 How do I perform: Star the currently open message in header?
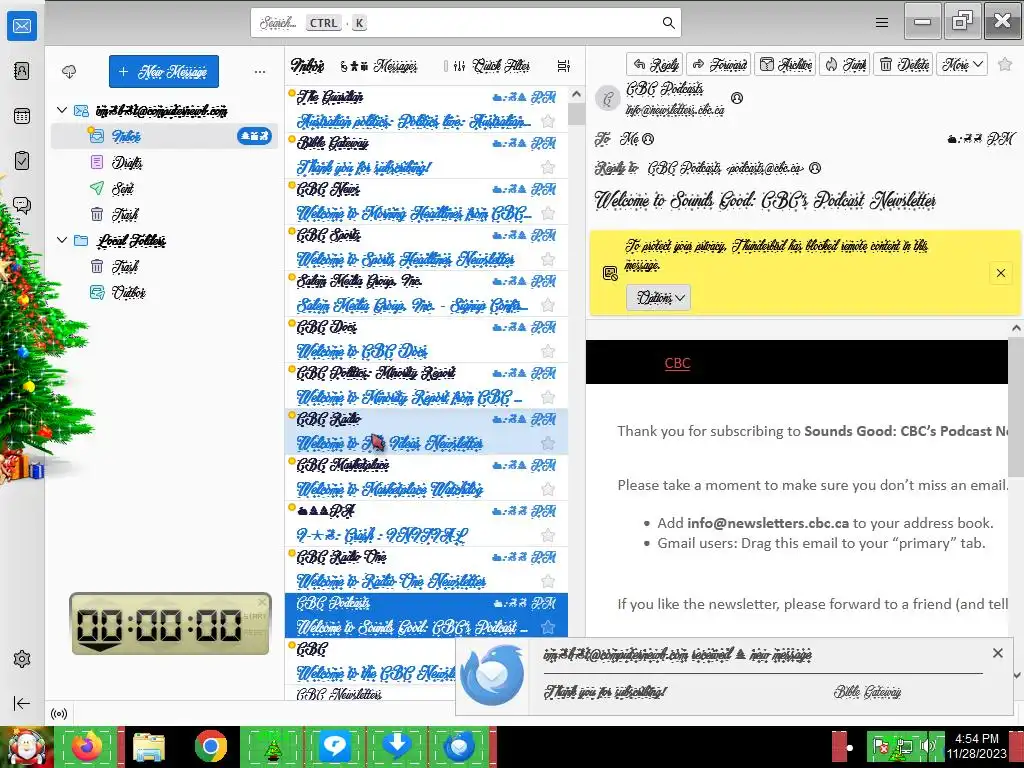(x=1005, y=64)
